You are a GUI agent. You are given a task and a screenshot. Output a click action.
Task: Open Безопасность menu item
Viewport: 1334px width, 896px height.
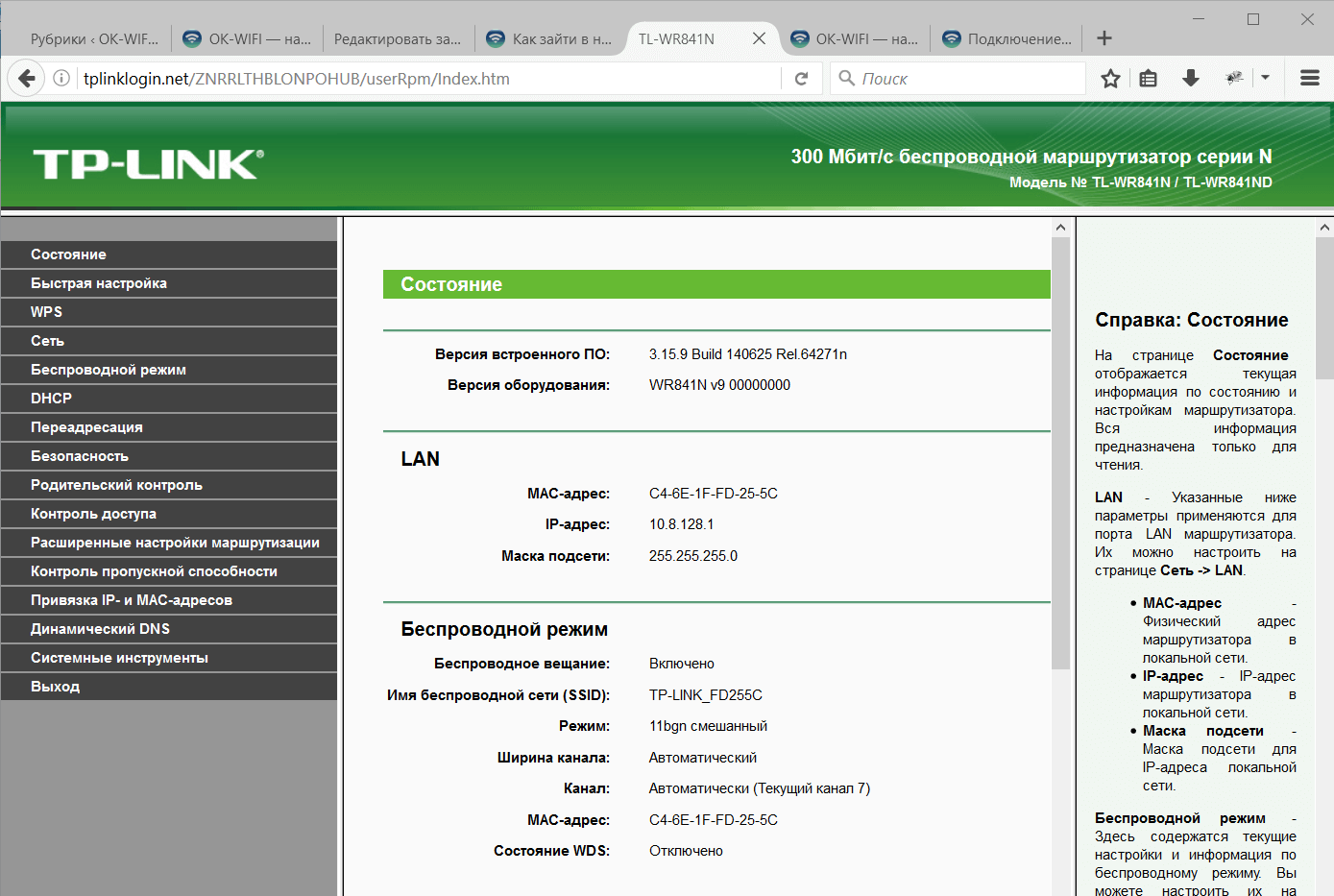[169, 456]
